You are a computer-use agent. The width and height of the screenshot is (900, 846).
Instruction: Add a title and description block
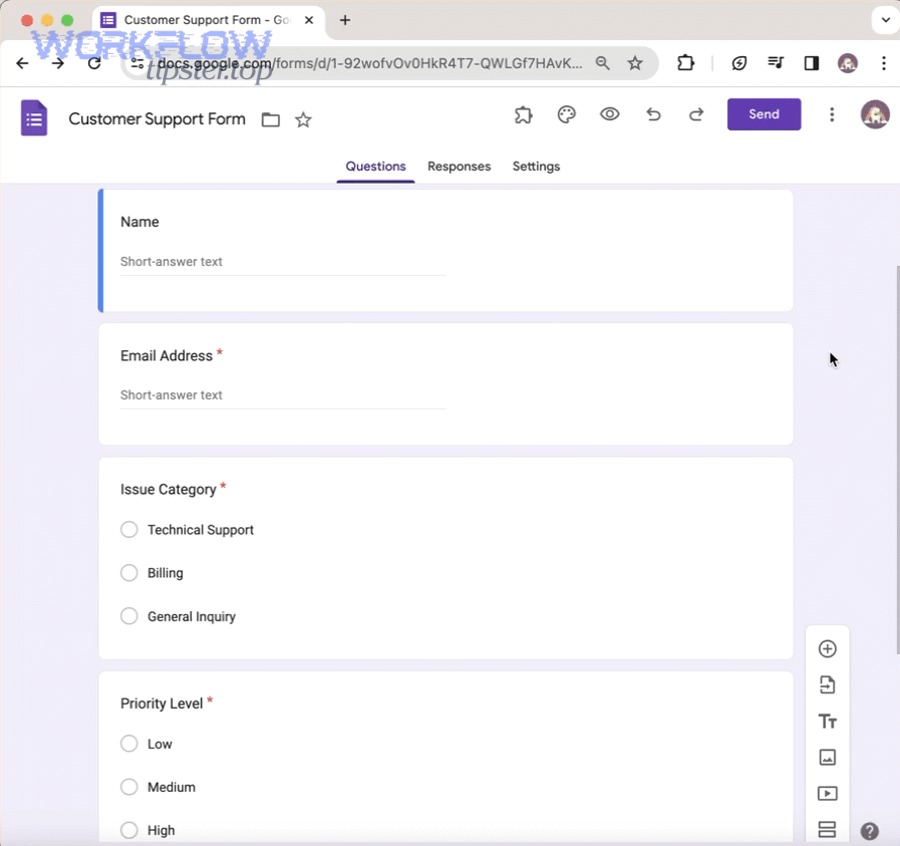coord(827,720)
